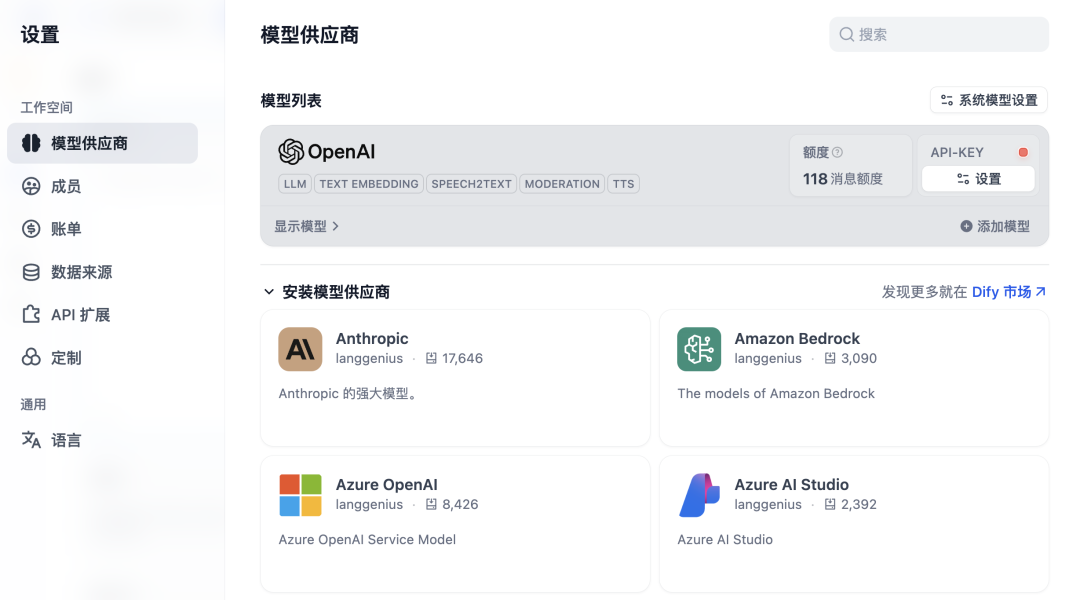
Task: Select the Anthropic provider card logo
Action: (300, 349)
